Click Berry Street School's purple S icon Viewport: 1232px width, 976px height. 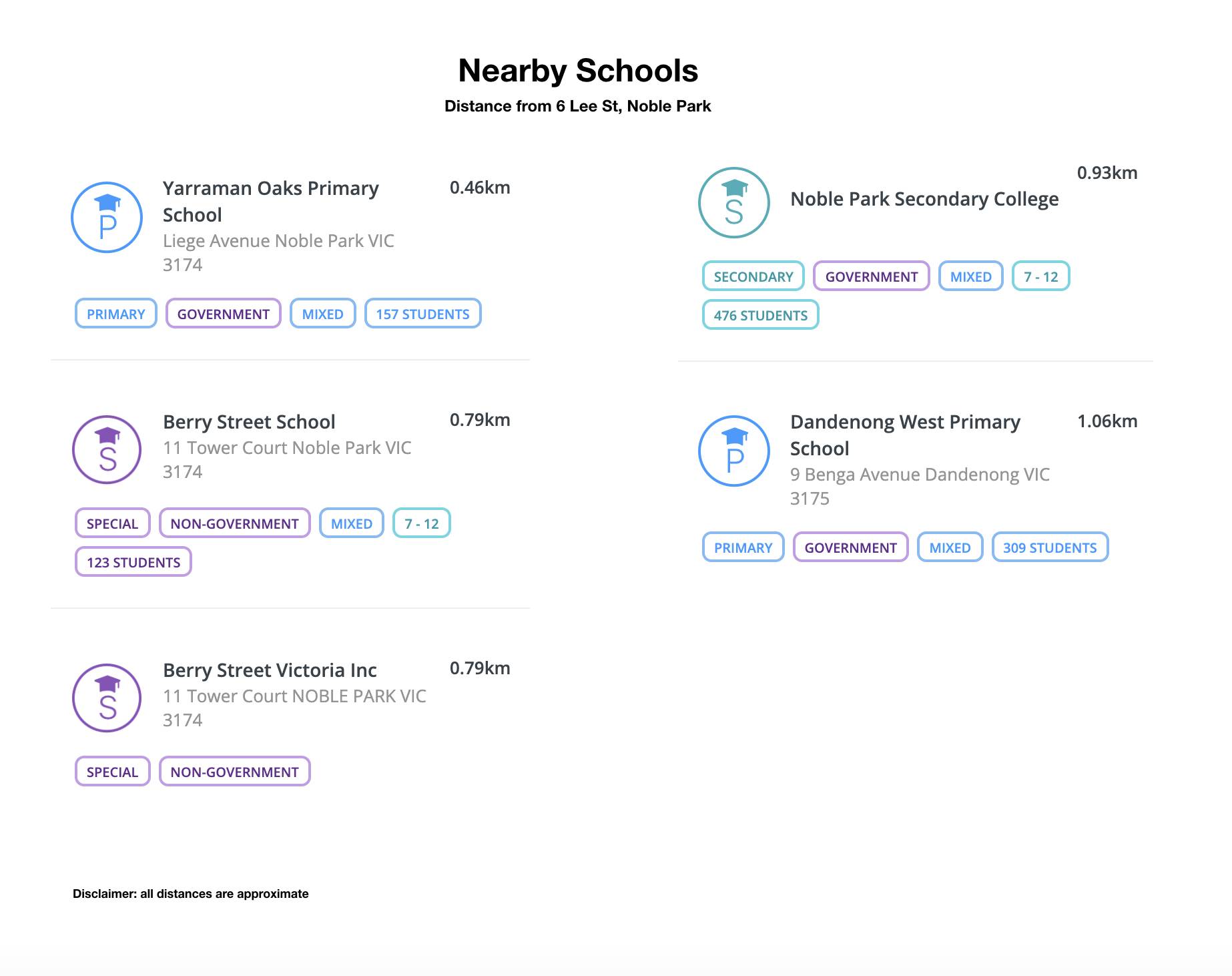pyautogui.click(x=107, y=450)
